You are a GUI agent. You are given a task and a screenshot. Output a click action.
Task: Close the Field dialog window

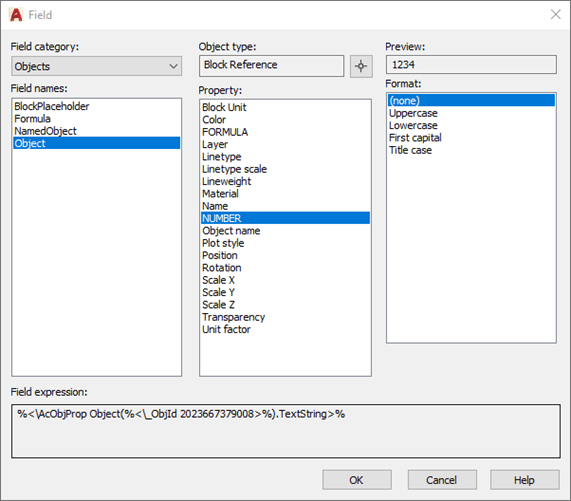[555, 15]
